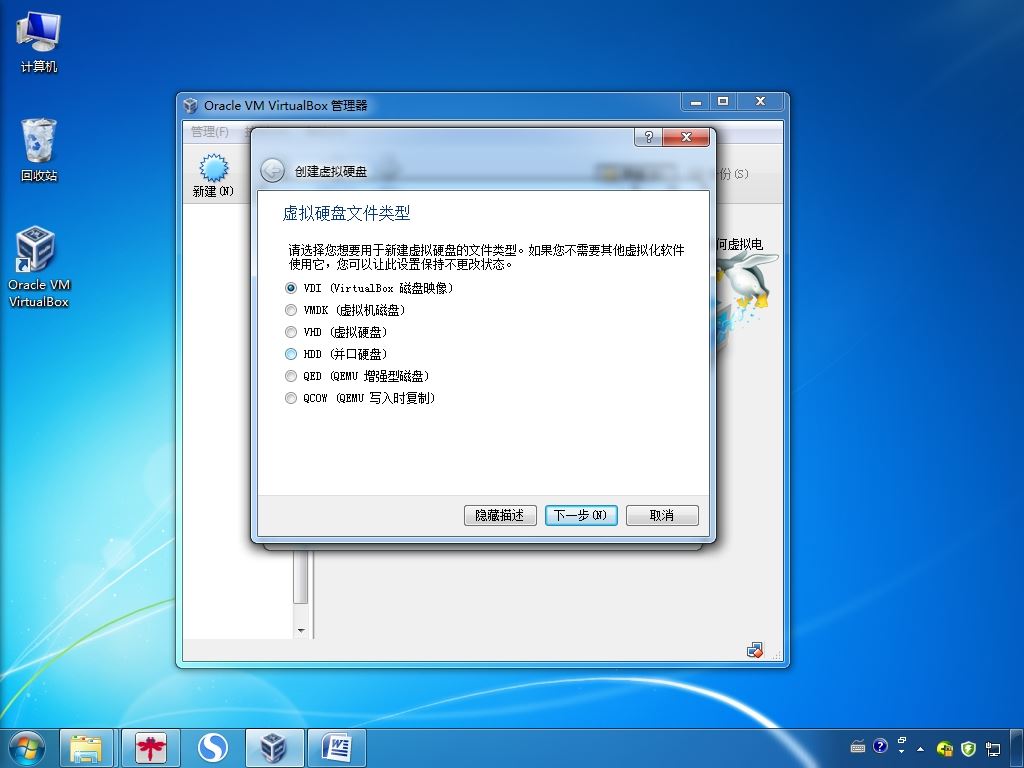Show hidden tray icons arrow
Image resolution: width=1024 pixels, height=768 pixels.
[x=921, y=749]
